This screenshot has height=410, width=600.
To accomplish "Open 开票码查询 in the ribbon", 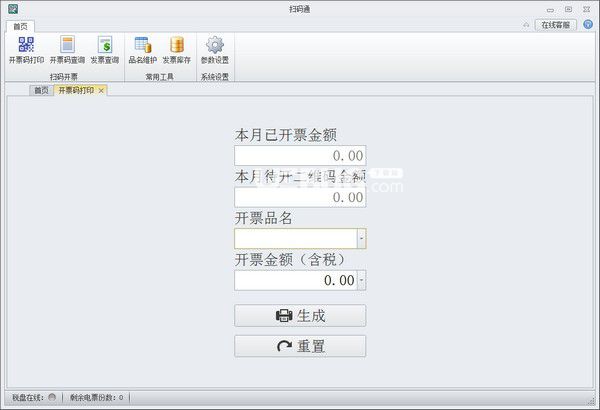I will 67,50.
